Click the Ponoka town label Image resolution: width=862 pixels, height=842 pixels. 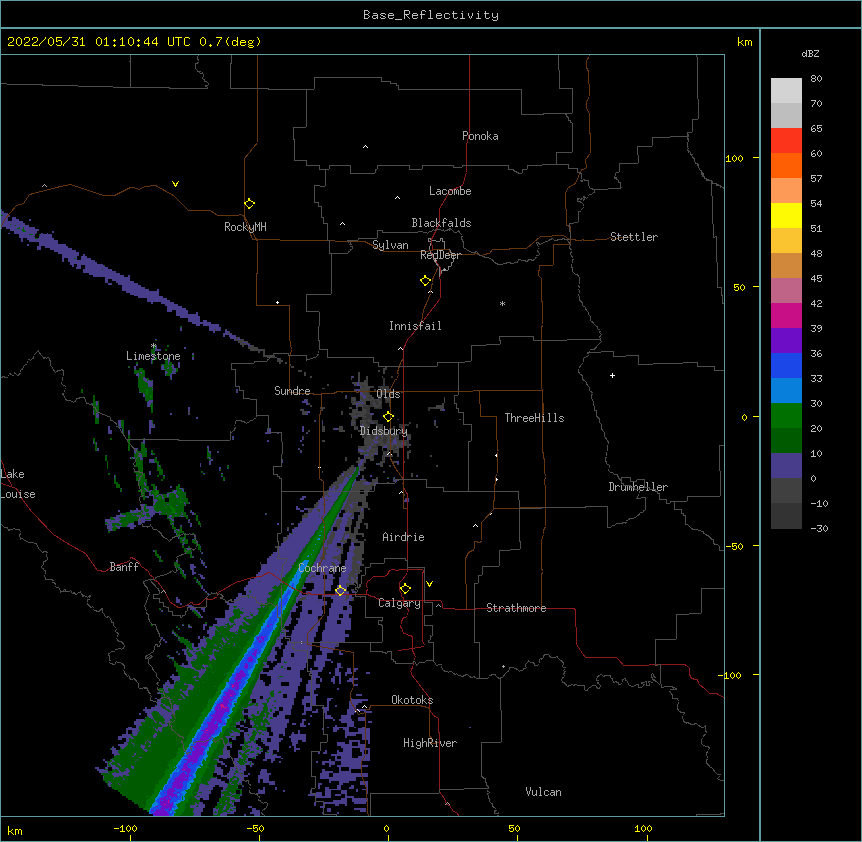(x=480, y=136)
